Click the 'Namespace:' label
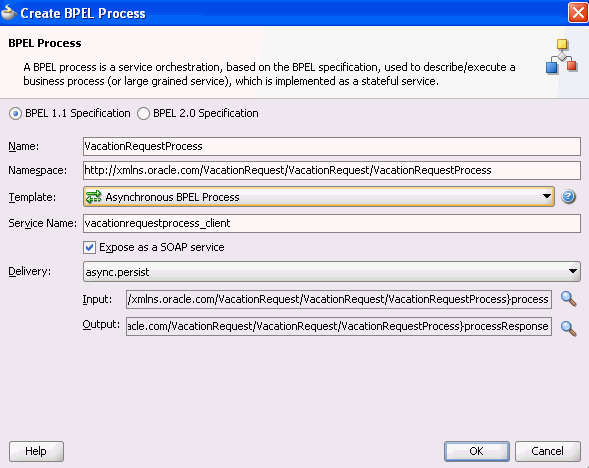 coord(38,170)
